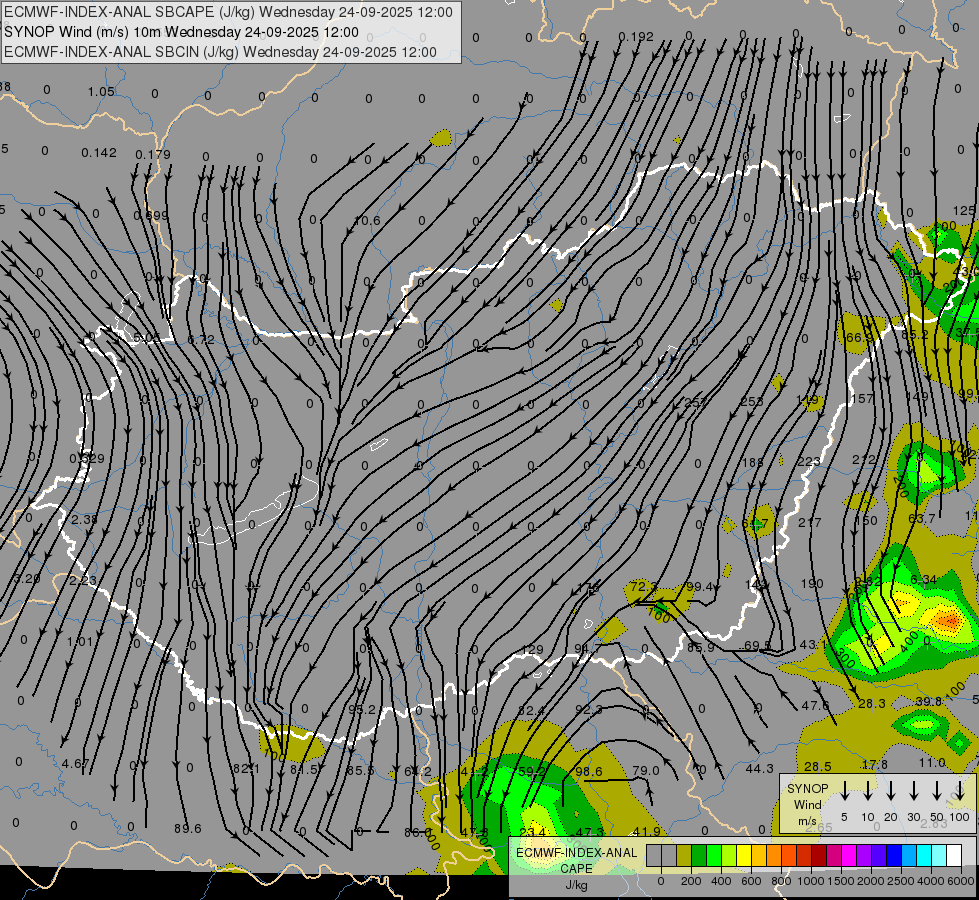Click the 50 m/s wind arrow in legend

937,791
